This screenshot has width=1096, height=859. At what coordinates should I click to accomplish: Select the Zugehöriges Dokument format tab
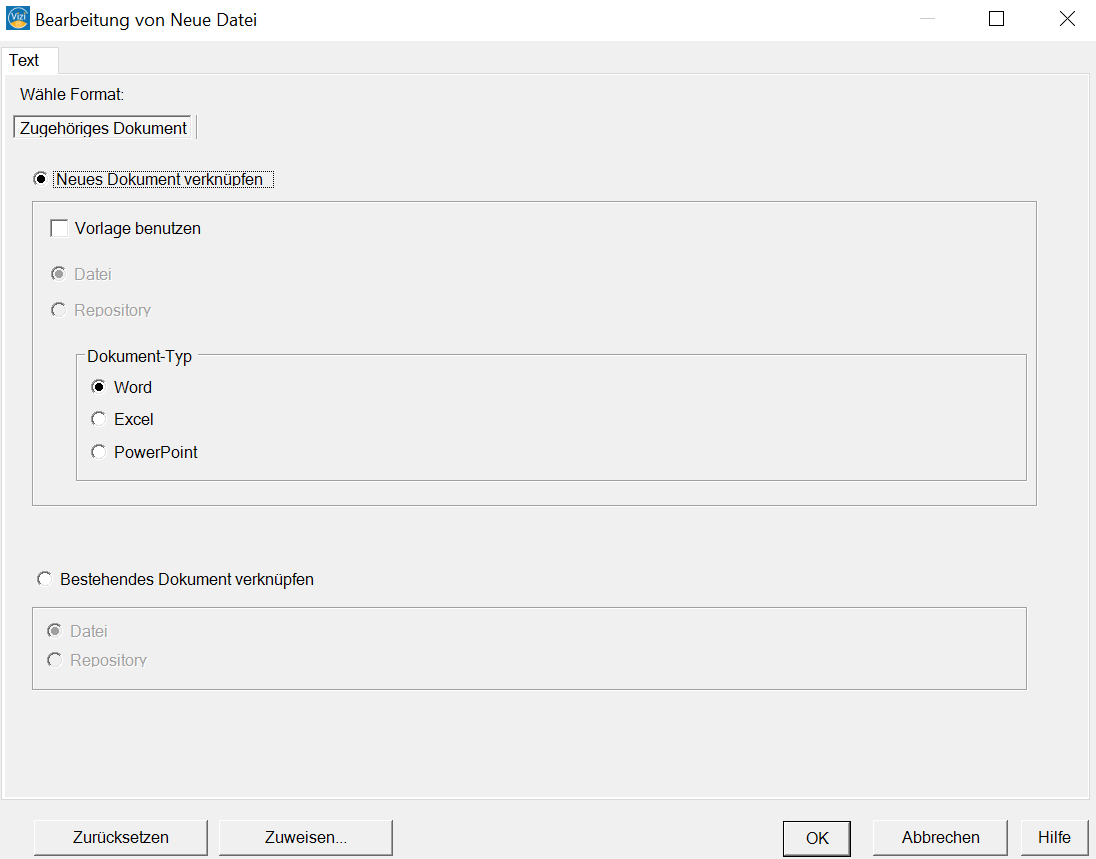point(103,128)
